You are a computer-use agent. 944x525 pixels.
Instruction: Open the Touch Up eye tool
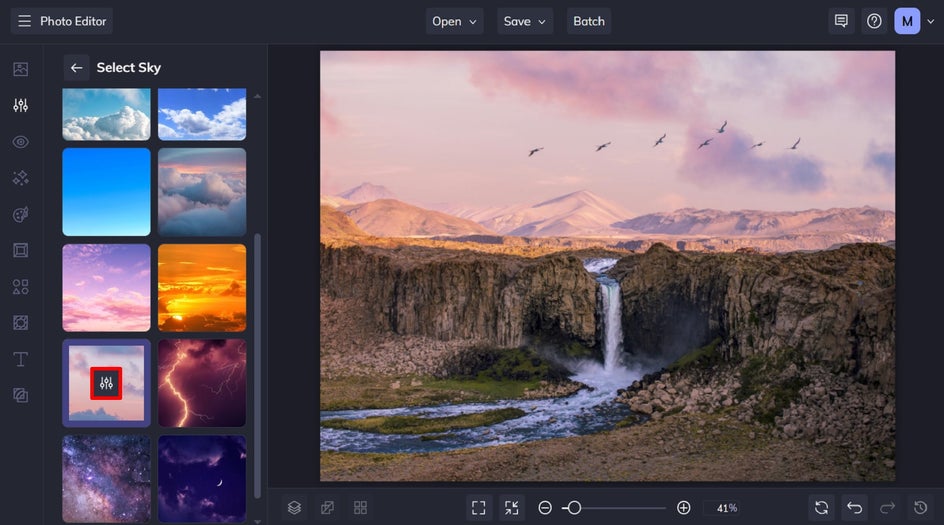tap(20, 142)
